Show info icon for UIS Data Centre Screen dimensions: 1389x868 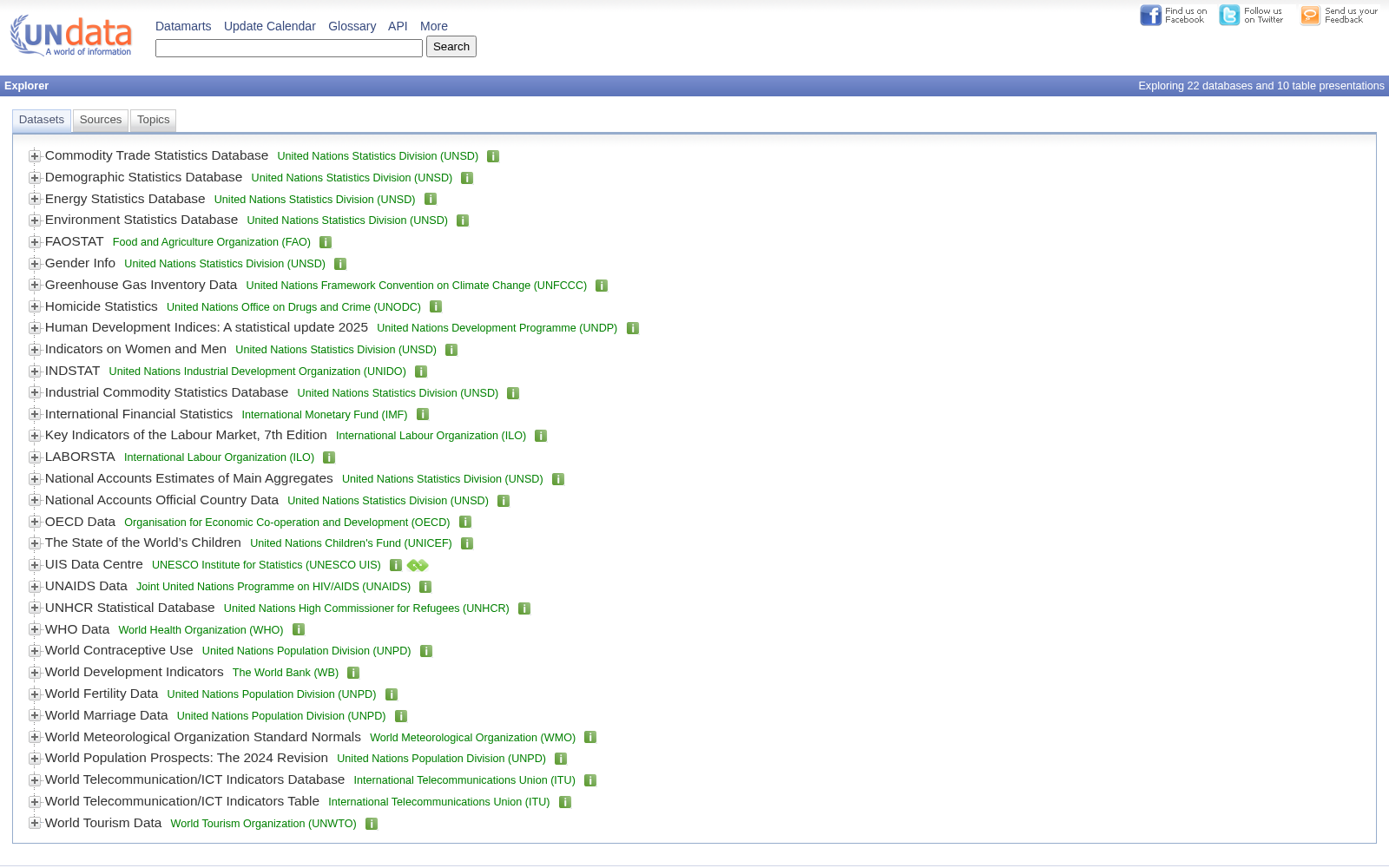[396, 565]
